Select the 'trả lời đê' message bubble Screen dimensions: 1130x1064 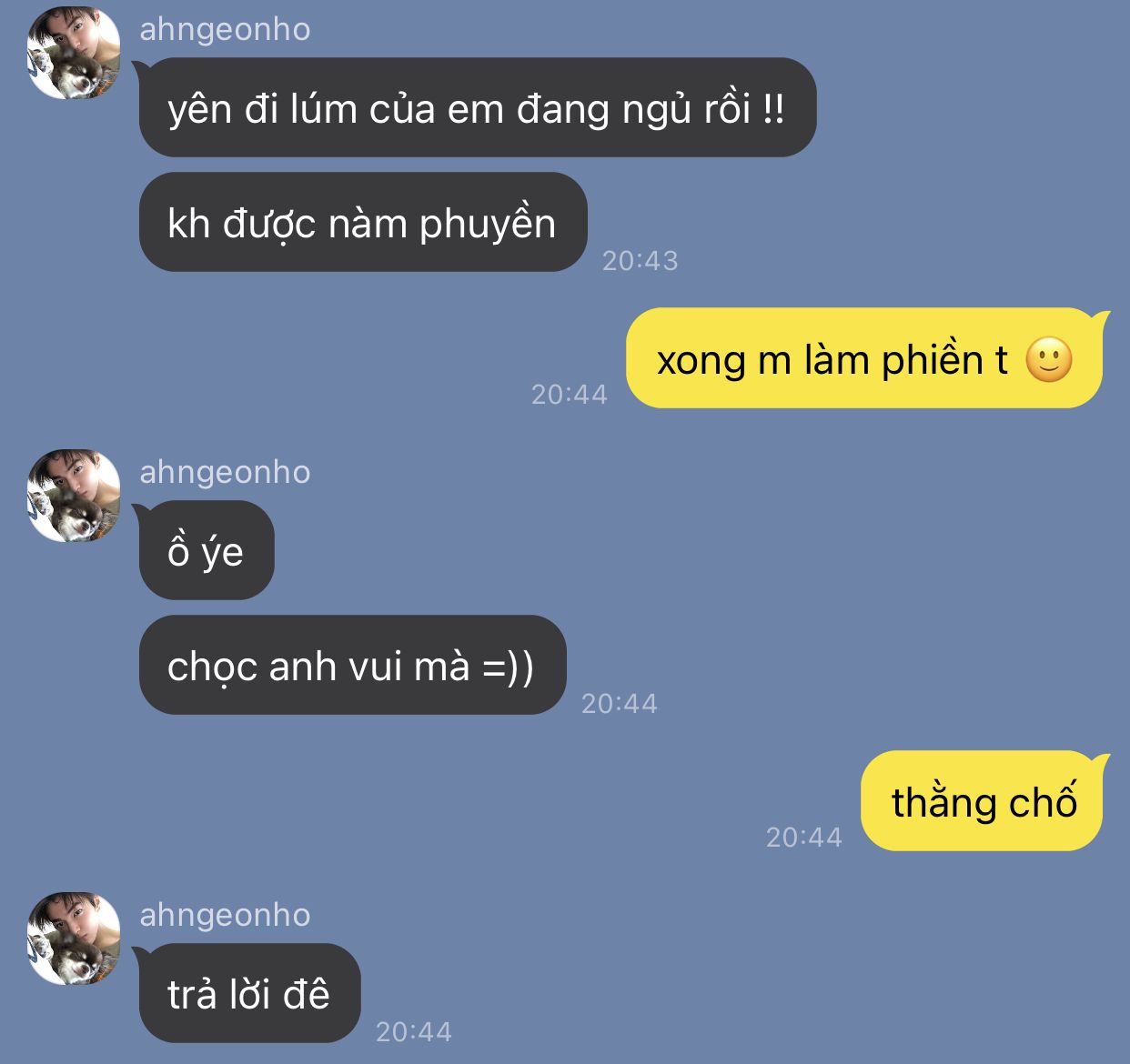250,993
